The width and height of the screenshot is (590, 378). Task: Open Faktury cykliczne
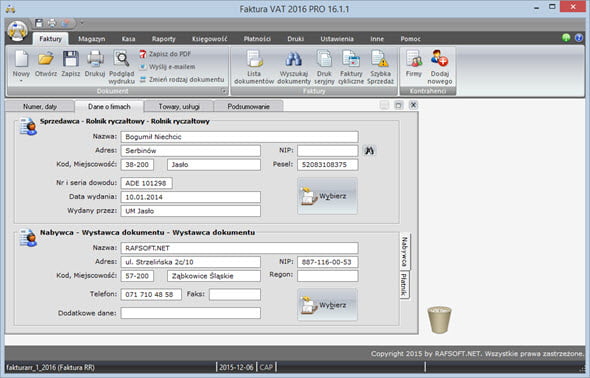pyautogui.click(x=351, y=67)
